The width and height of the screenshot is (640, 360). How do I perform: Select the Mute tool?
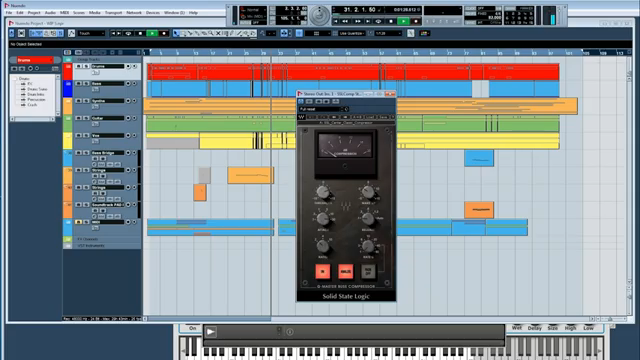(x=218, y=33)
